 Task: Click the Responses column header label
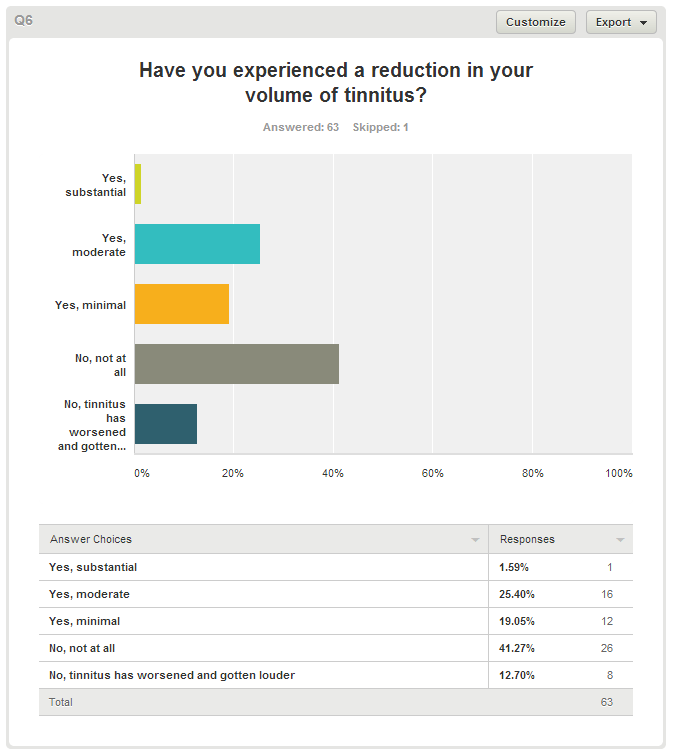(x=527, y=540)
